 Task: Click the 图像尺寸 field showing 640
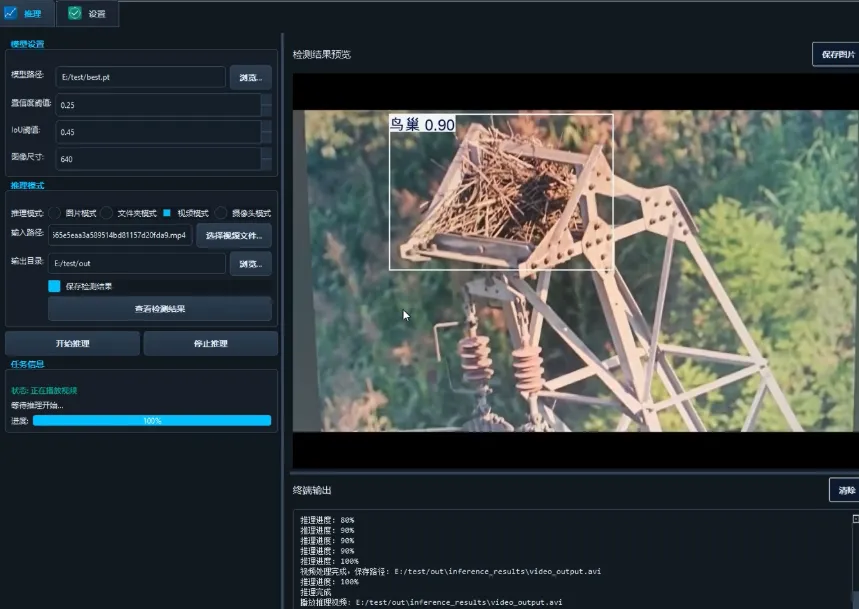pyautogui.click(x=158, y=159)
